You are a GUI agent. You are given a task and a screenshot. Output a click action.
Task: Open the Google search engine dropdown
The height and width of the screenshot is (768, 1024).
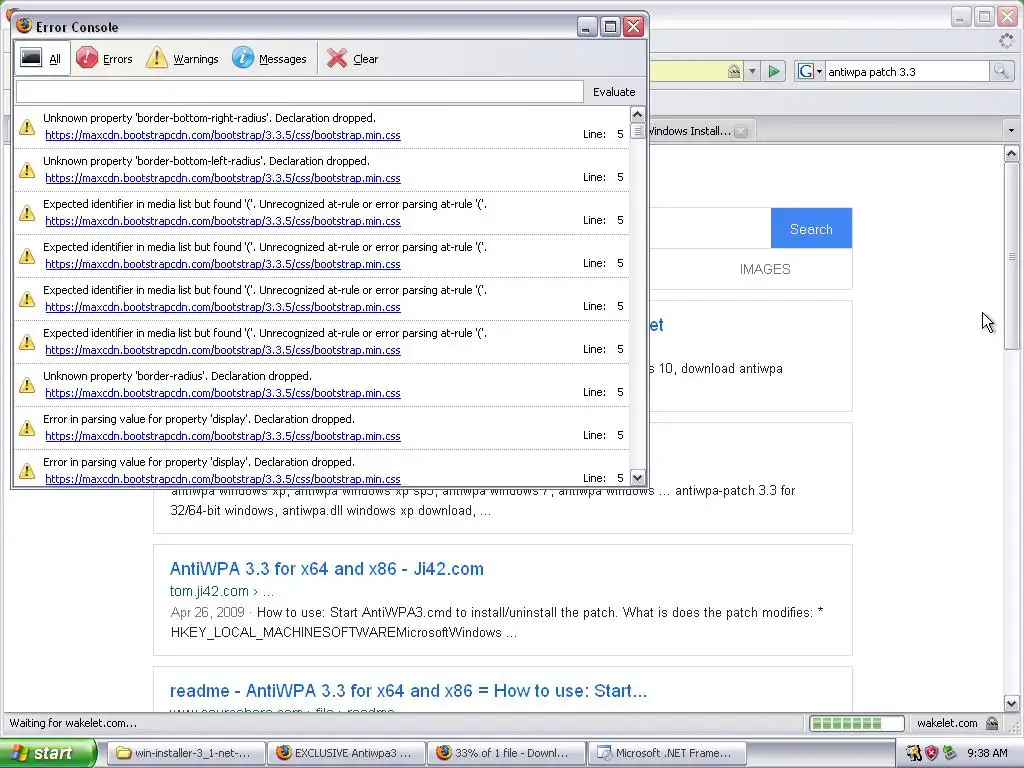[x=810, y=71]
